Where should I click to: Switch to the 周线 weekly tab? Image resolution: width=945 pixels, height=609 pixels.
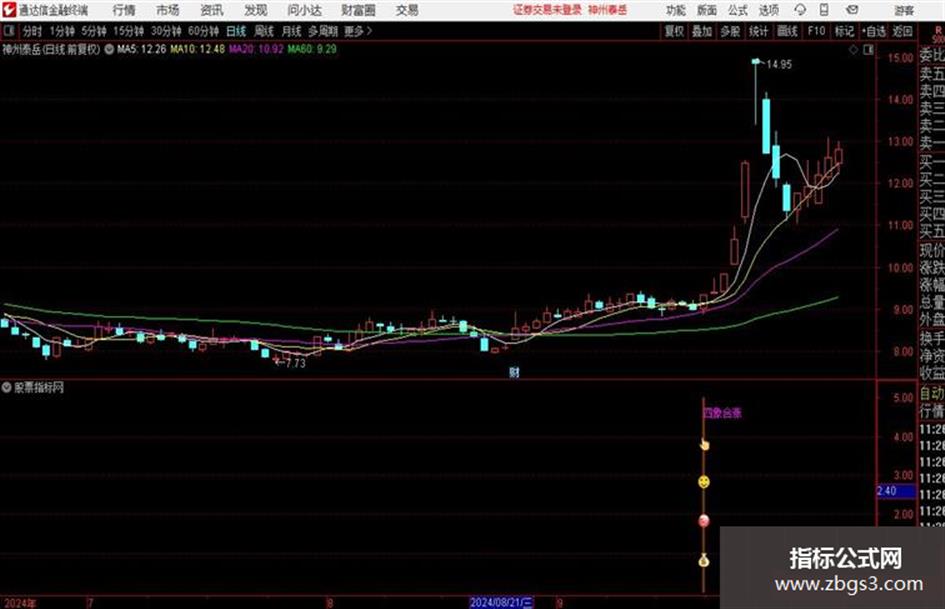[x=264, y=31]
